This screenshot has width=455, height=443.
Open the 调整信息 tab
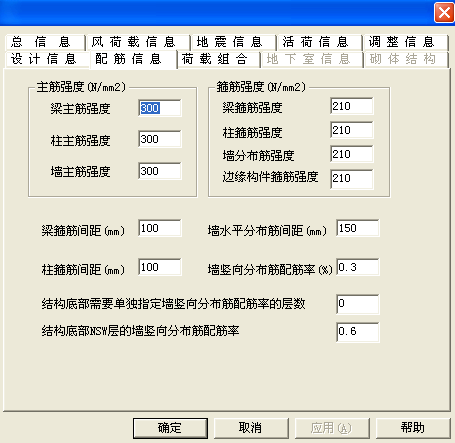(406, 42)
